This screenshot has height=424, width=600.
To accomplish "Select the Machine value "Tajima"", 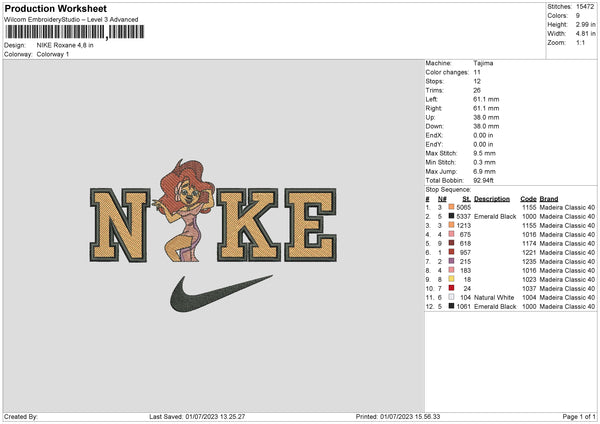I will pos(483,63).
